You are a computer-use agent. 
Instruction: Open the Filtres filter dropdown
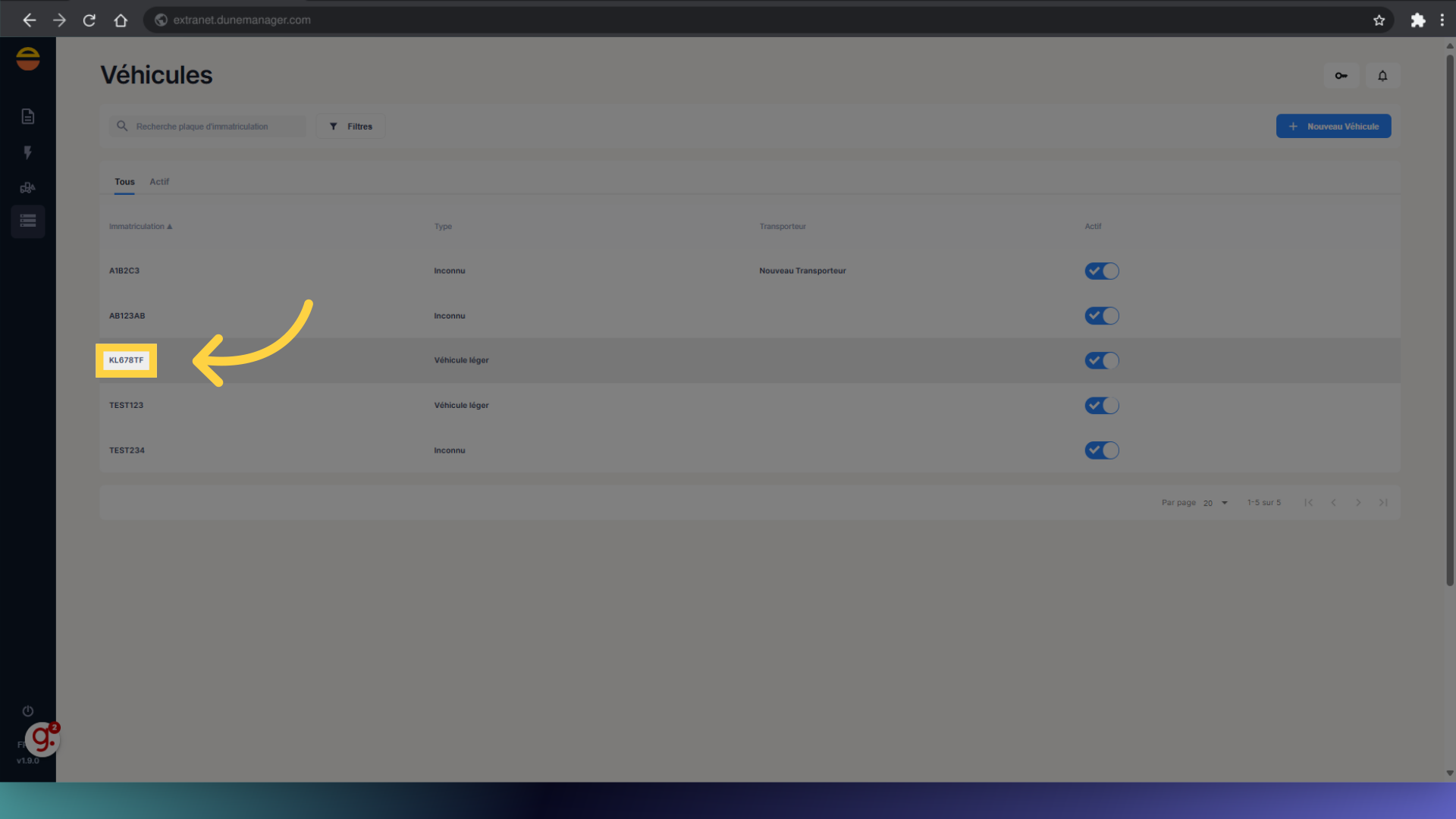pos(350,127)
